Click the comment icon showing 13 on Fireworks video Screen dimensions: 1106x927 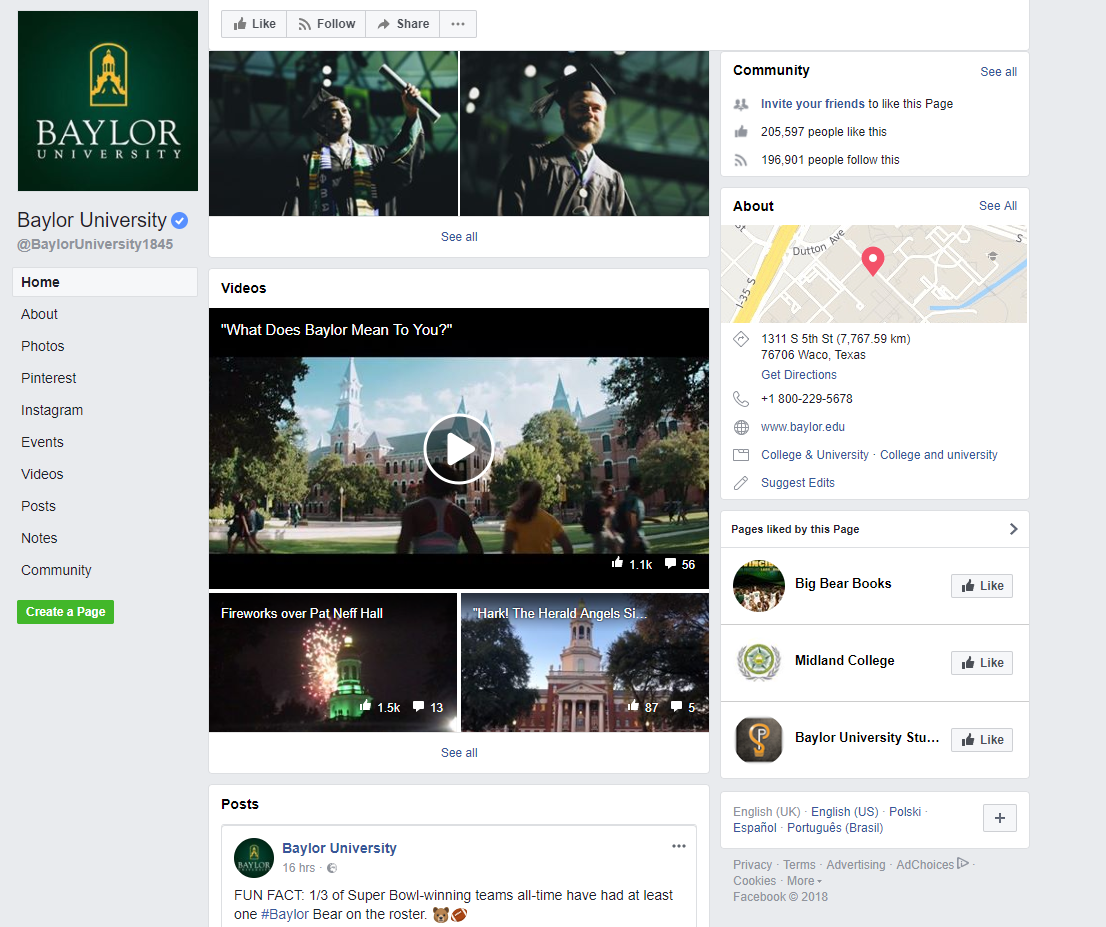click(418, 706)
